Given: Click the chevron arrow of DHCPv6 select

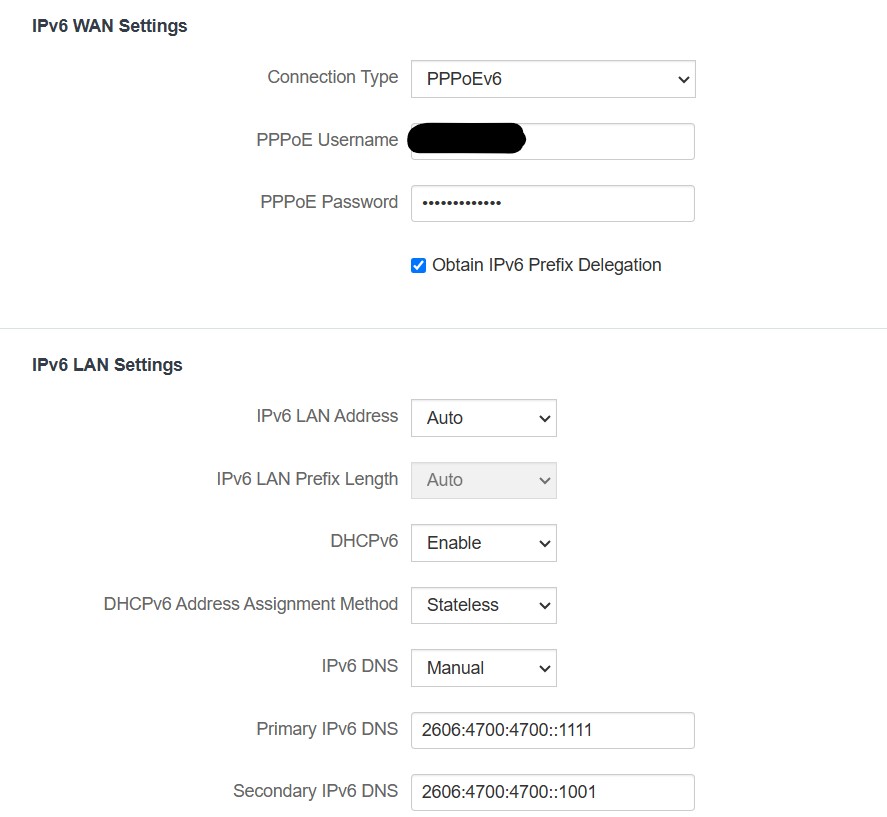Looking at the screenshot, I should pos(545,544).
